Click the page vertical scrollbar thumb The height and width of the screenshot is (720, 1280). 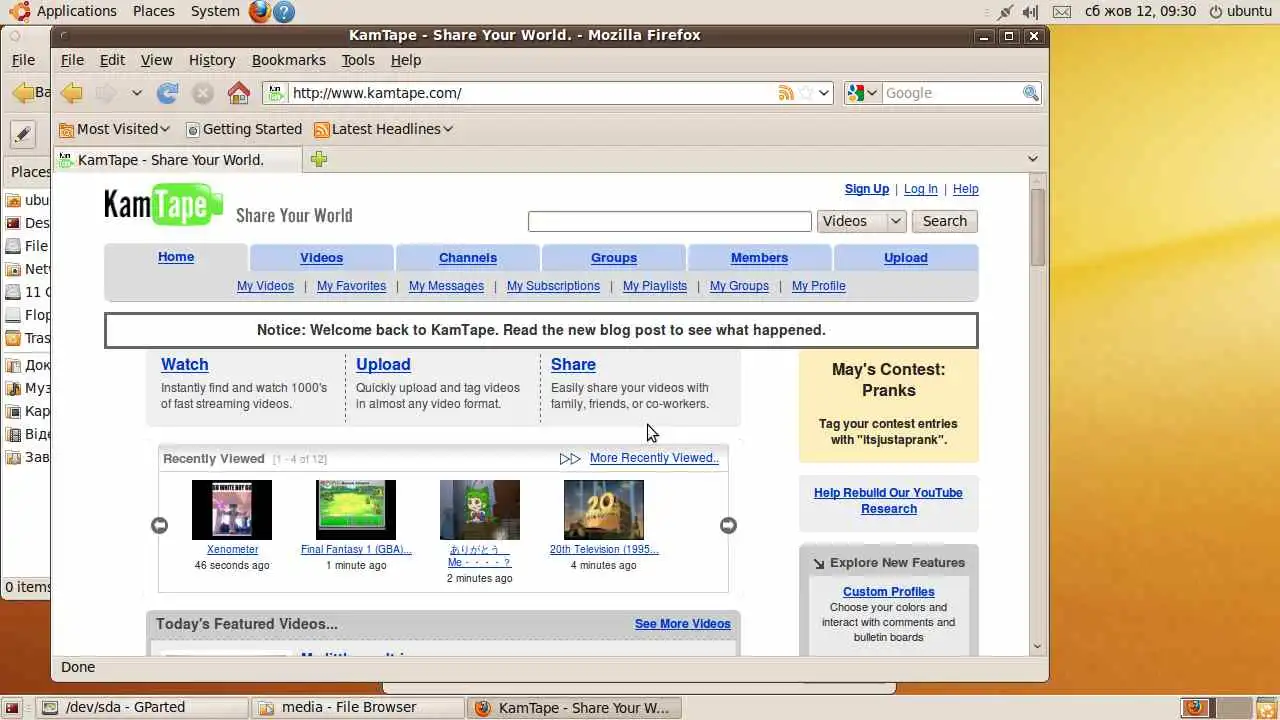click(x=1038, y=226)
